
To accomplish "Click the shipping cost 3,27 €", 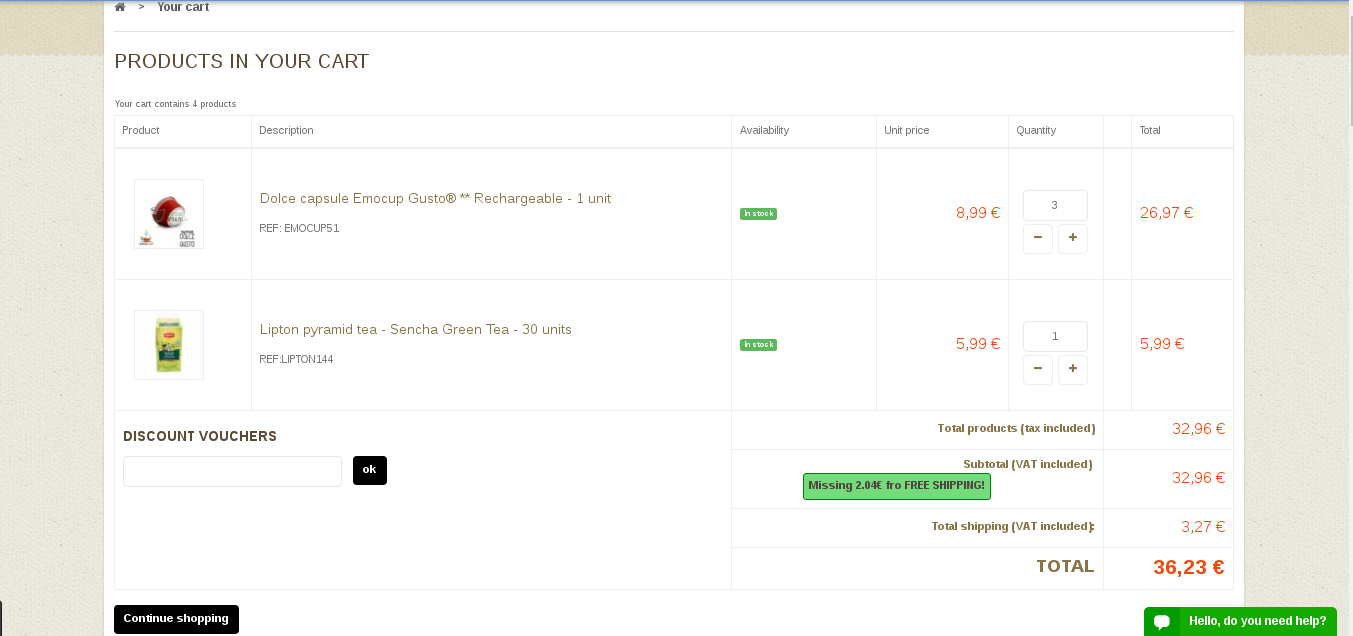I will [1203, 527].
